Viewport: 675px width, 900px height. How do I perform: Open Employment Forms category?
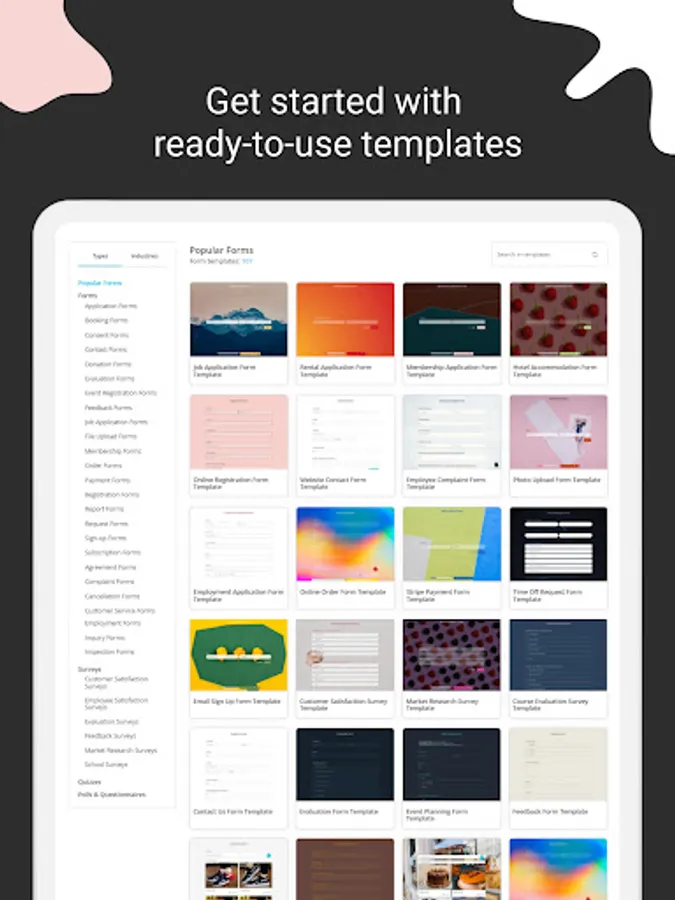[112, 623]
